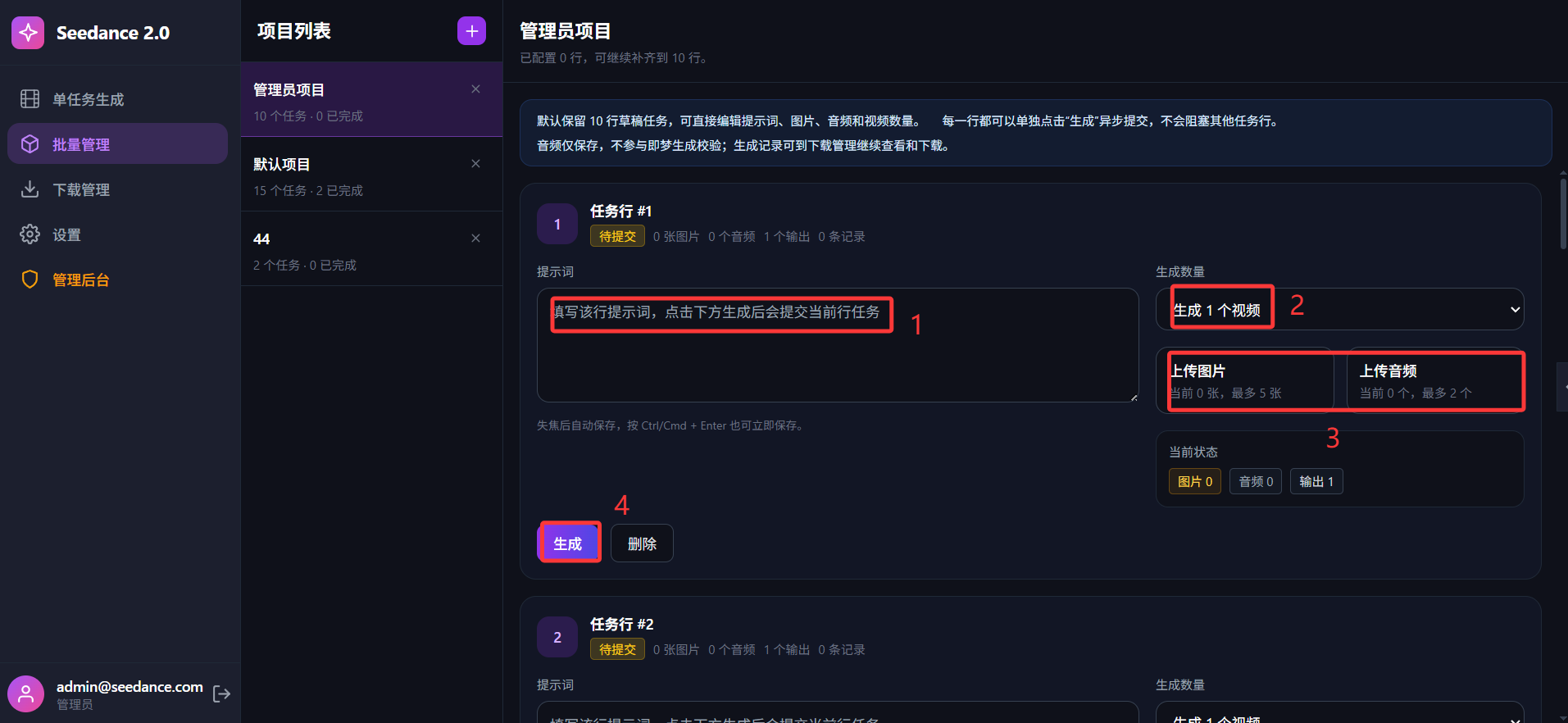Click '1 个输出' text in task row #1
The height and width of the screenshot is (723, 1568).
pyautogui.click(x=787, y=236)
